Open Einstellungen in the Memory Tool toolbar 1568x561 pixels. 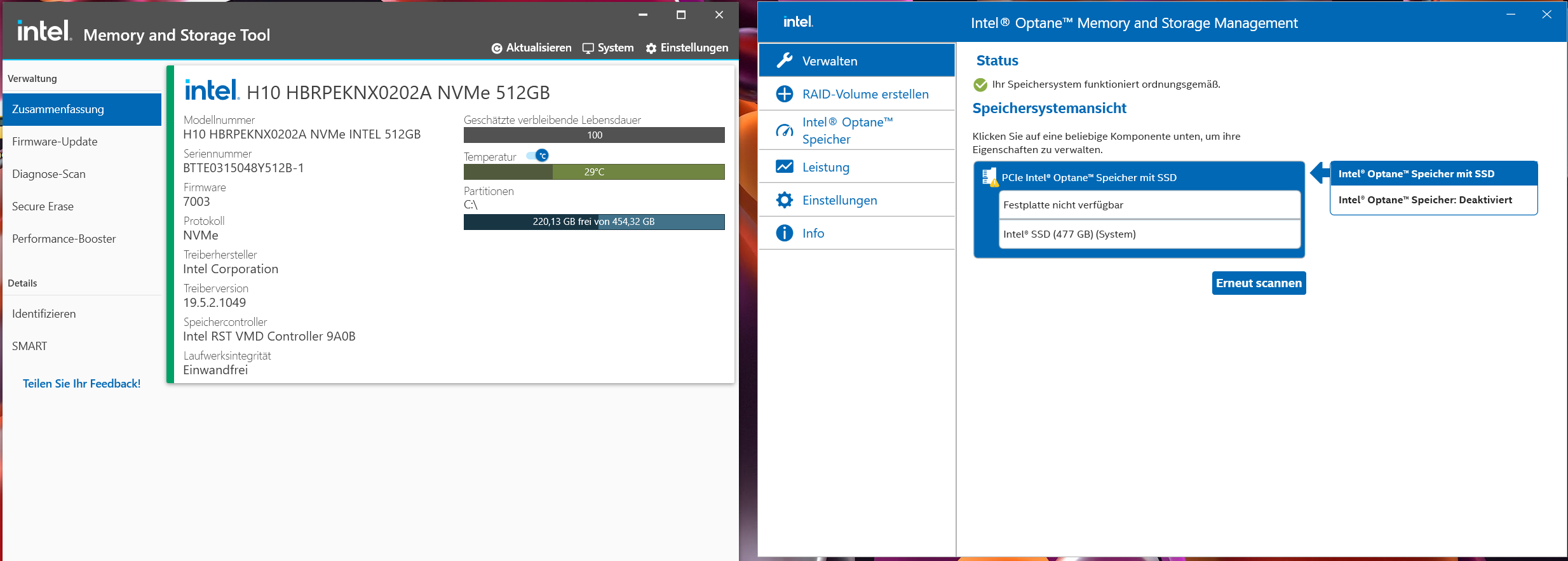[x=687, y=48]
